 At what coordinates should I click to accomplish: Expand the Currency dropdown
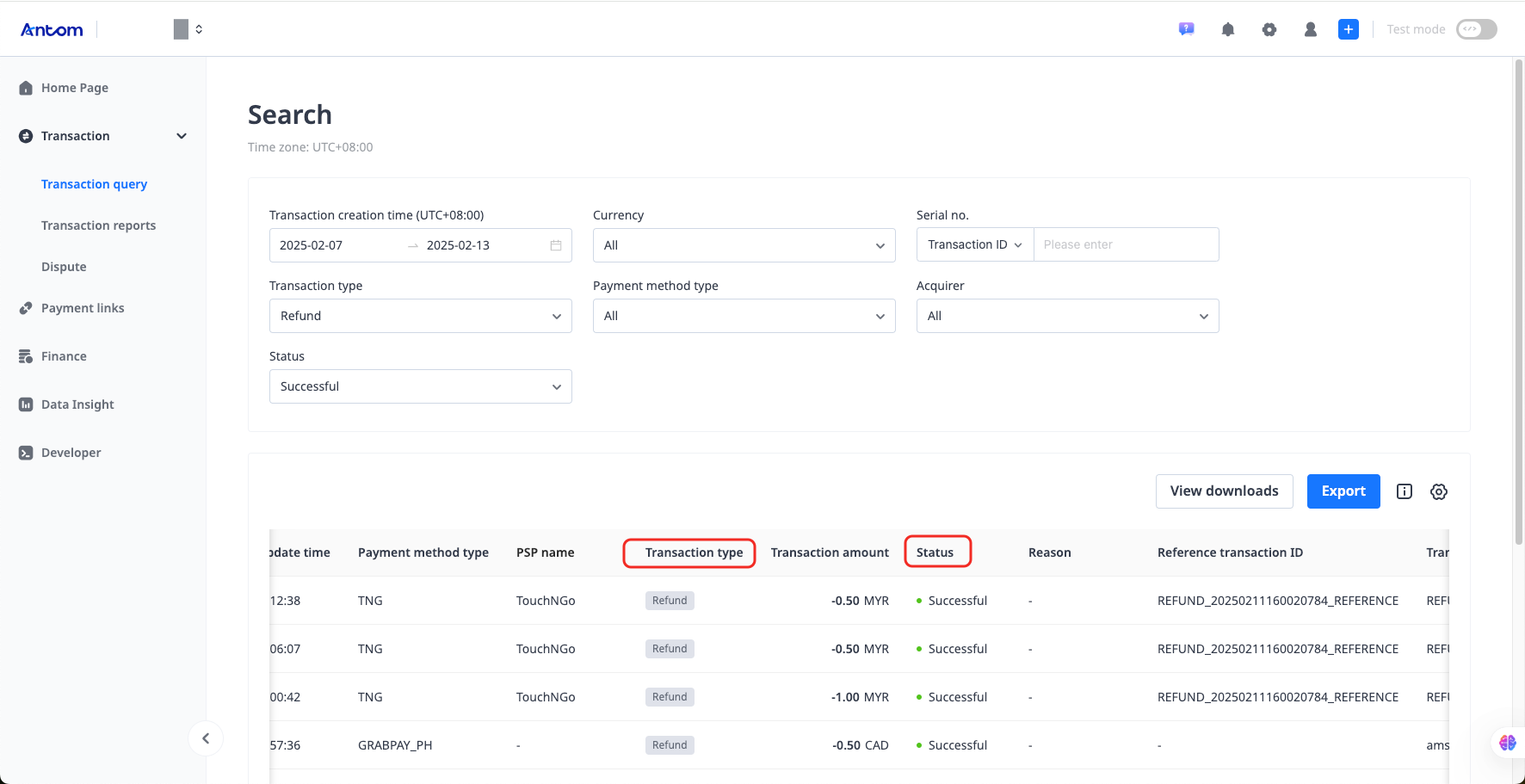tap(744, 245)
